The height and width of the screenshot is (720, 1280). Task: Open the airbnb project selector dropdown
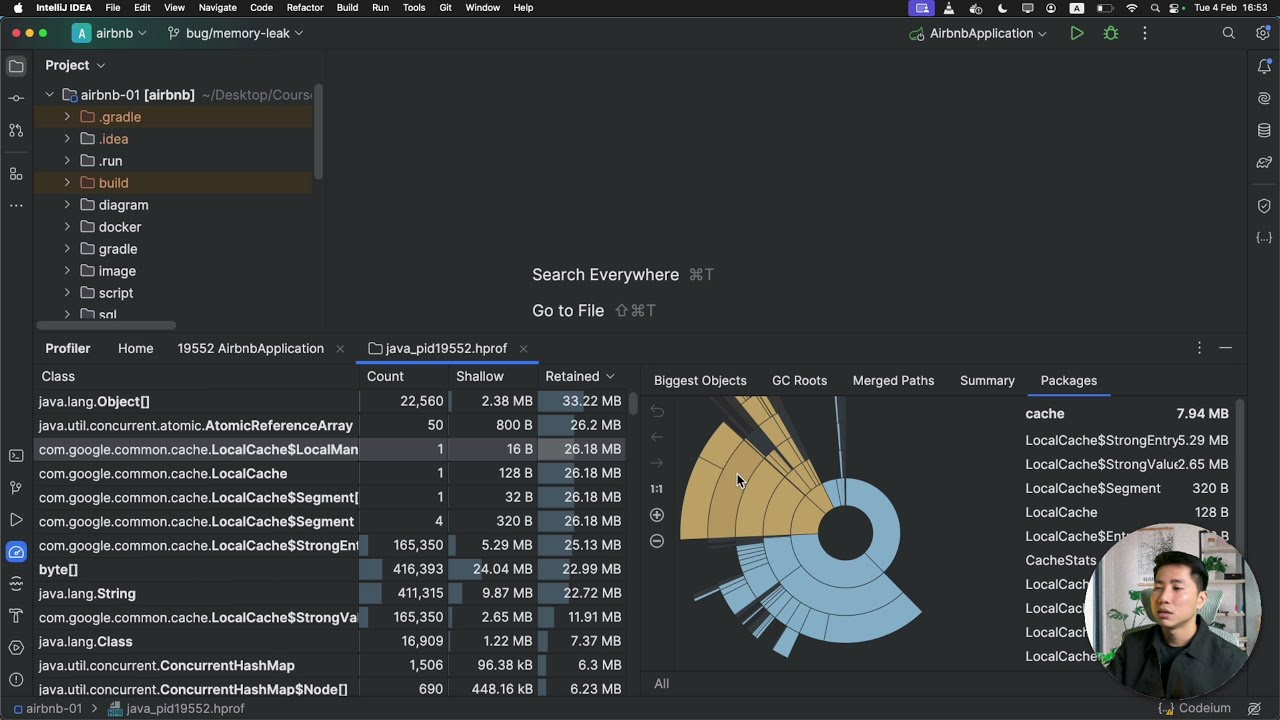[110, 33]
